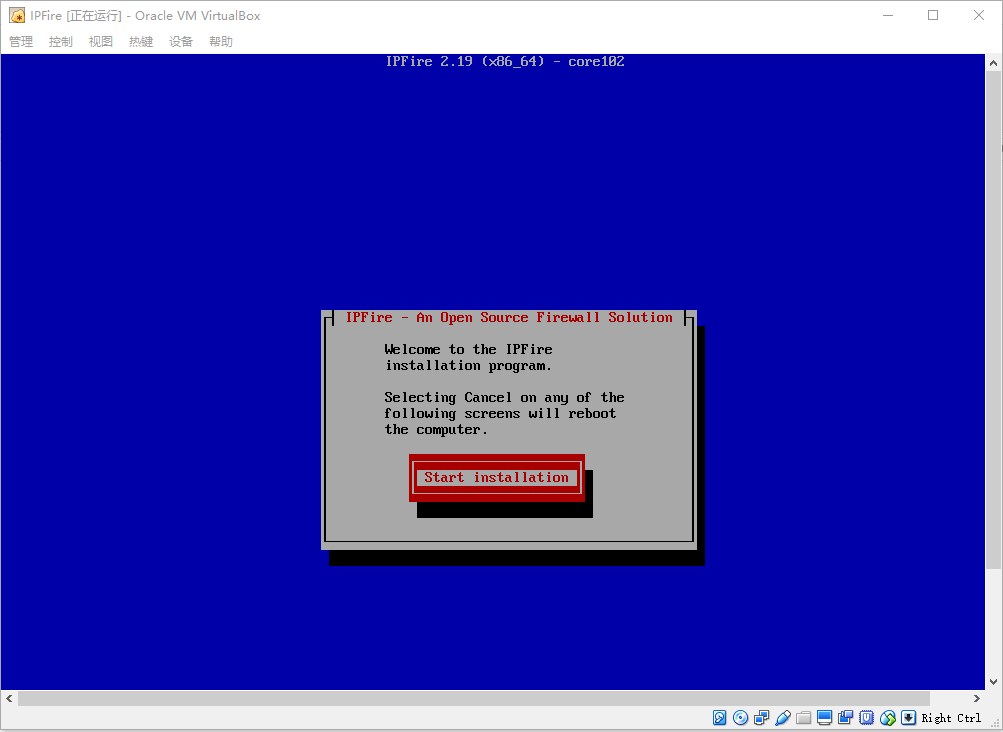Open the 控制 menu
This screenshot has height=732, width=1003.
(61, 42)
